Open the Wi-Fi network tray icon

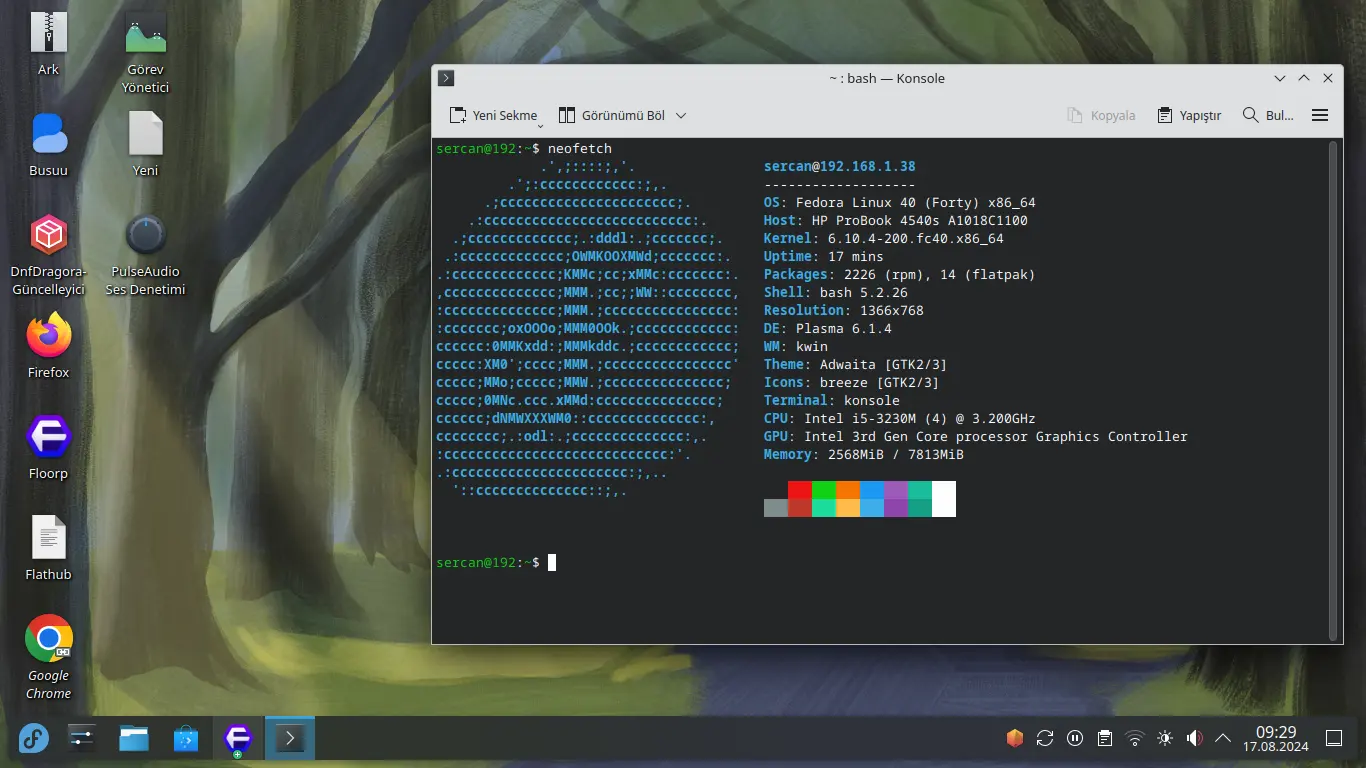1135,739
